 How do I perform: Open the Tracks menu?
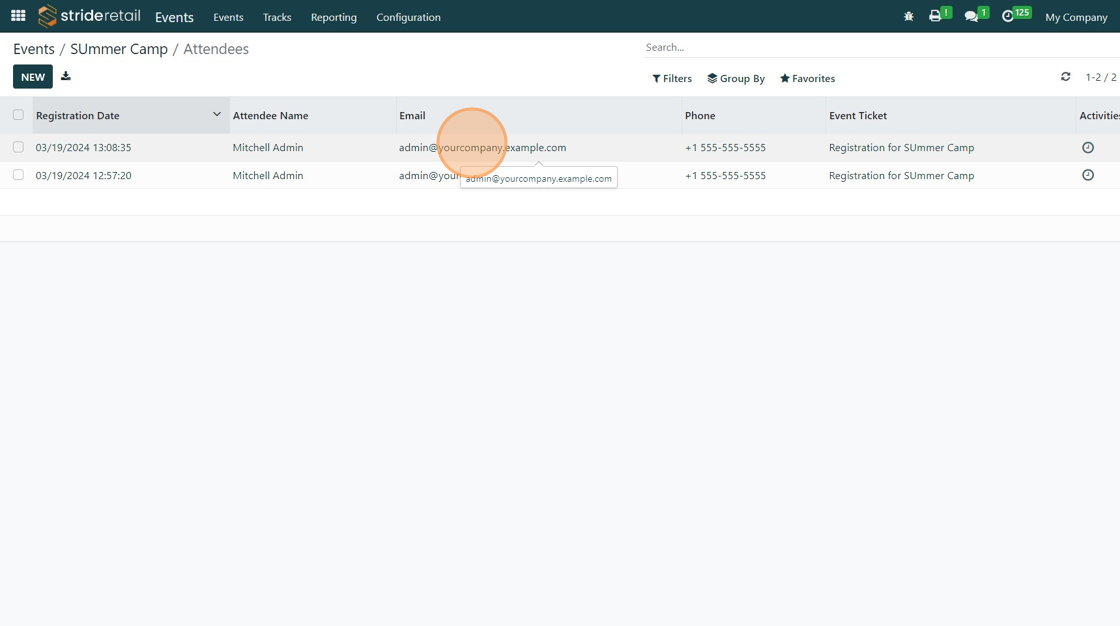277,17
